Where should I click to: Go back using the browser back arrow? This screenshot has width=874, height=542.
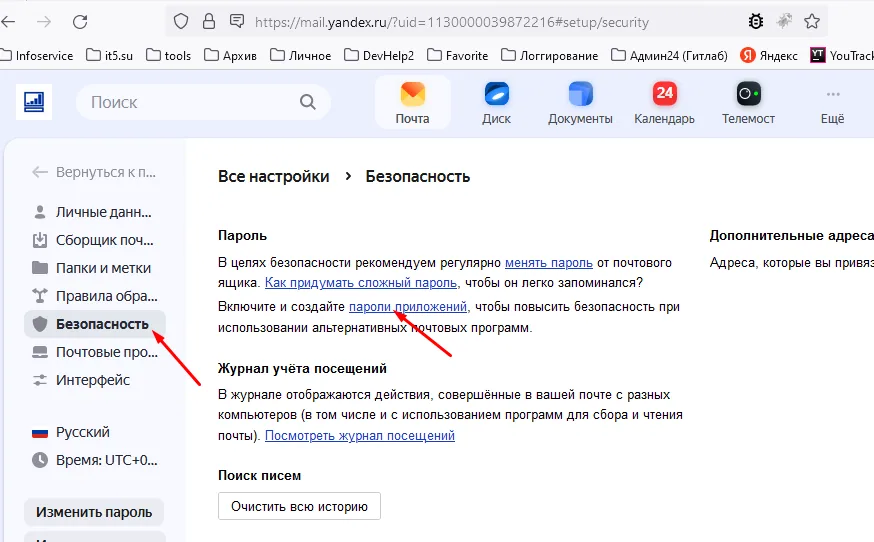(8, 22)
